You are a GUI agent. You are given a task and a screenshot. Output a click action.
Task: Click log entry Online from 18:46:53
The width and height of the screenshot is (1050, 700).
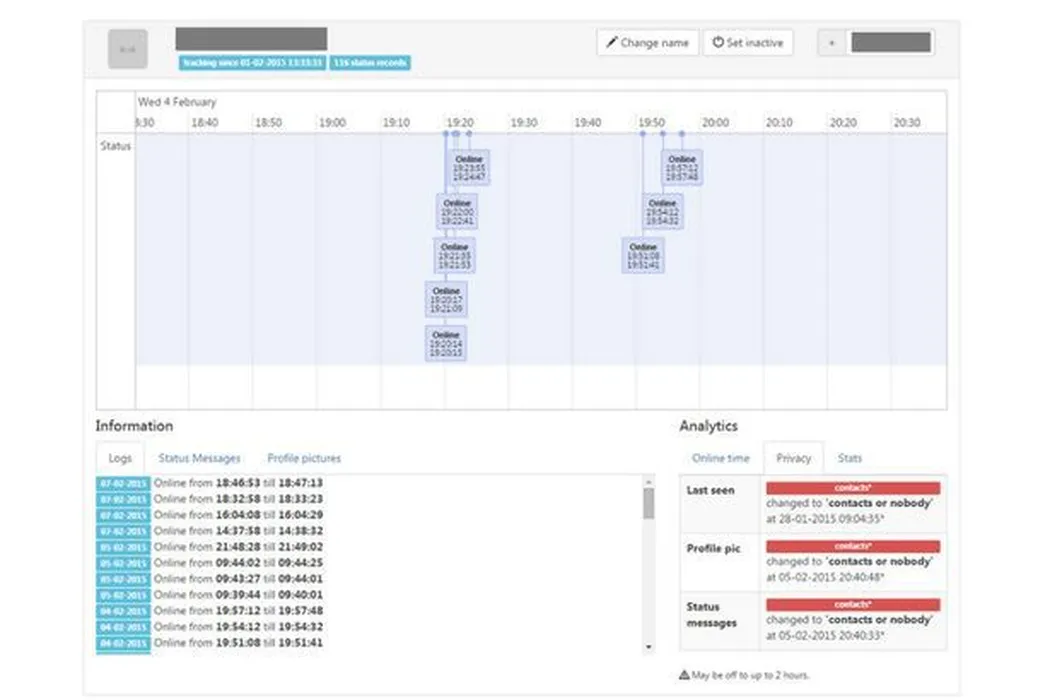pos(238,483)
